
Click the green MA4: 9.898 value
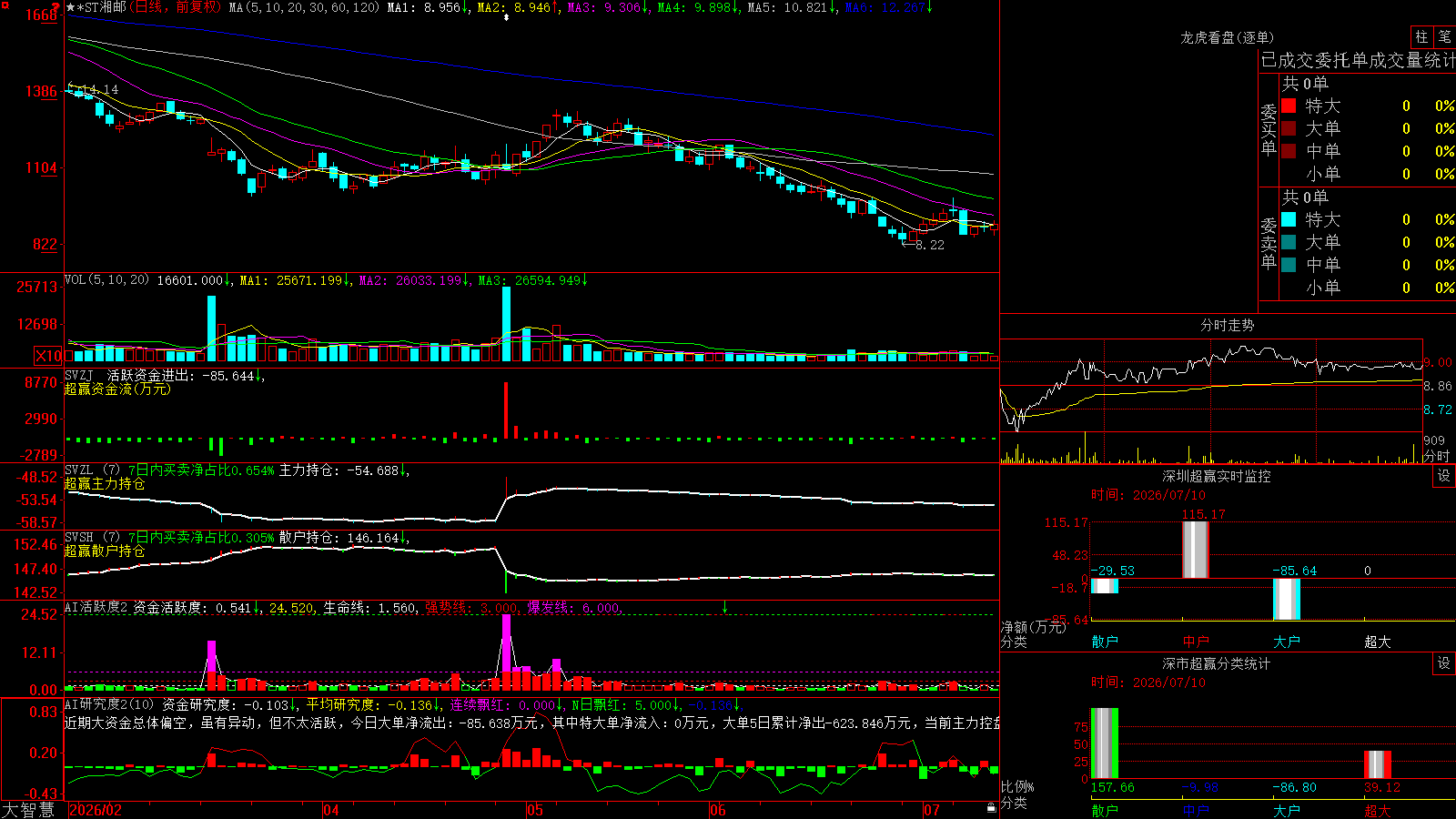[x=698, y=7]
